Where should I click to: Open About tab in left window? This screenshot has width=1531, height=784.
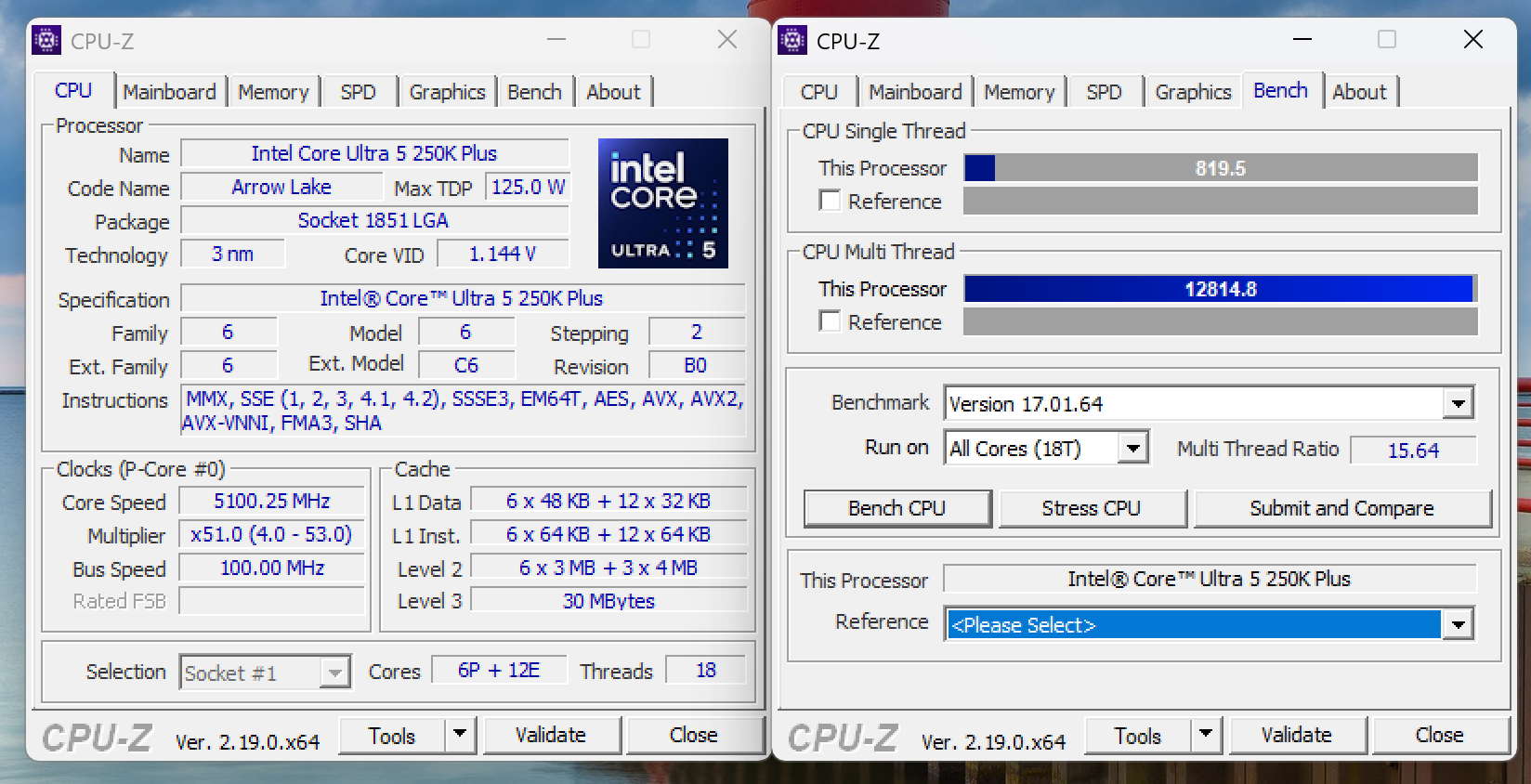coord(613,92)
